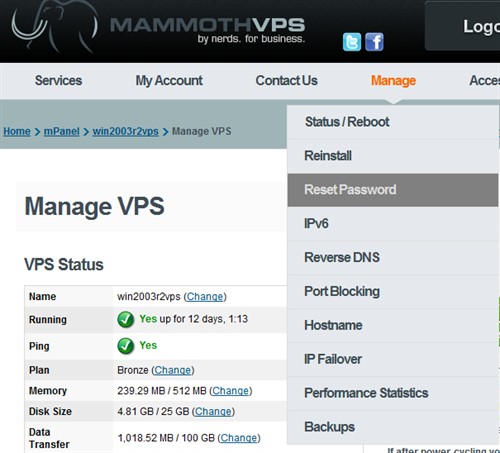Open Backups from the dropdown
Viewport: 500px width, 453px height.
393,427
